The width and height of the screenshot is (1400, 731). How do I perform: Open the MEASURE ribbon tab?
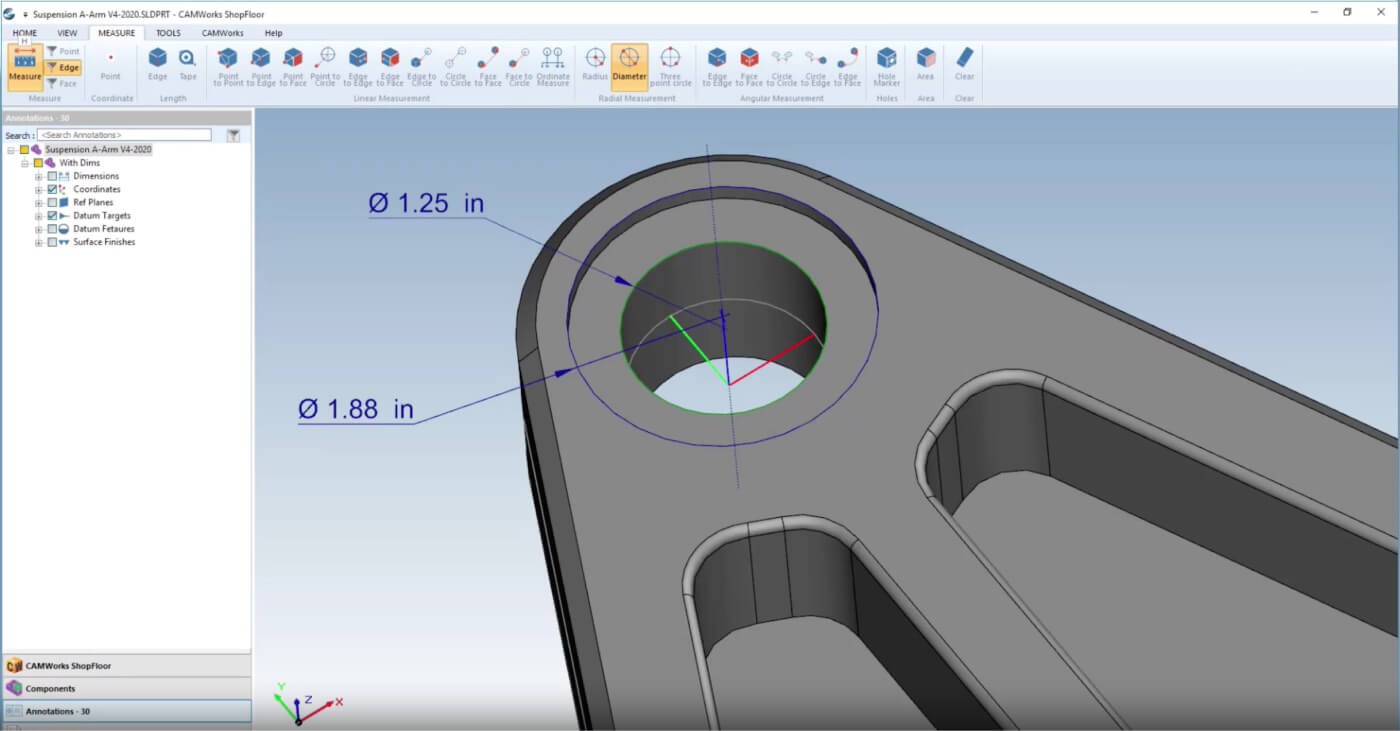tap(117, 33)
